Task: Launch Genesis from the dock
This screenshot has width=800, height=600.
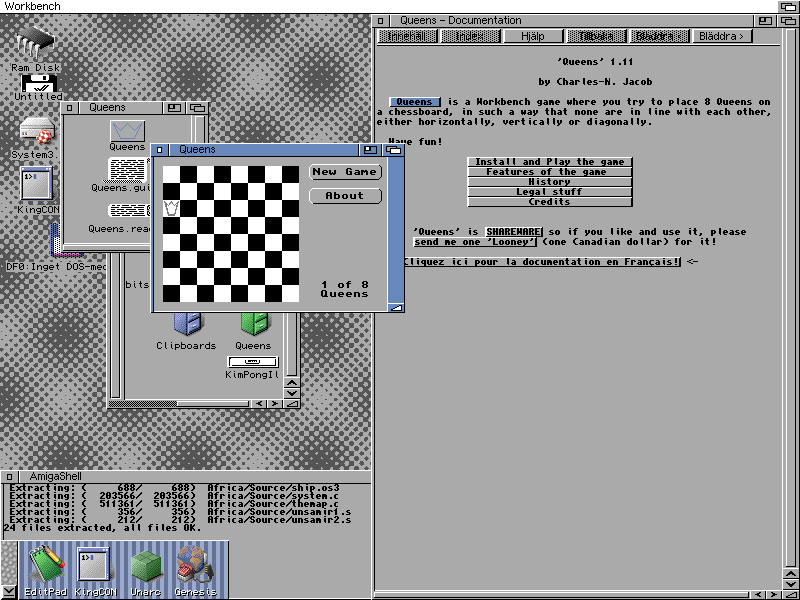Action: (195, 565)
